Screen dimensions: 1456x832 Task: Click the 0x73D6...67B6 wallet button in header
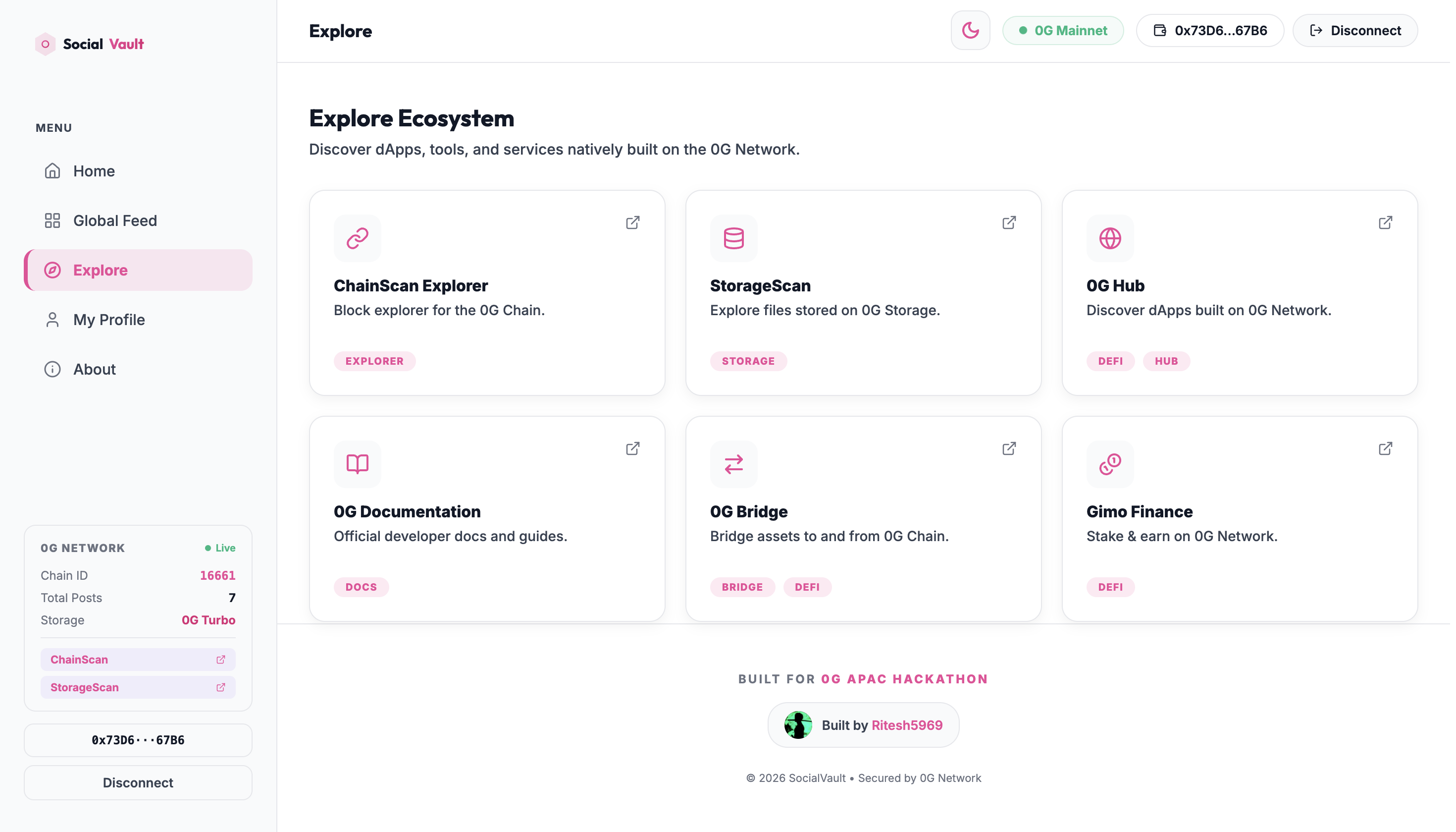point(1209,30)
